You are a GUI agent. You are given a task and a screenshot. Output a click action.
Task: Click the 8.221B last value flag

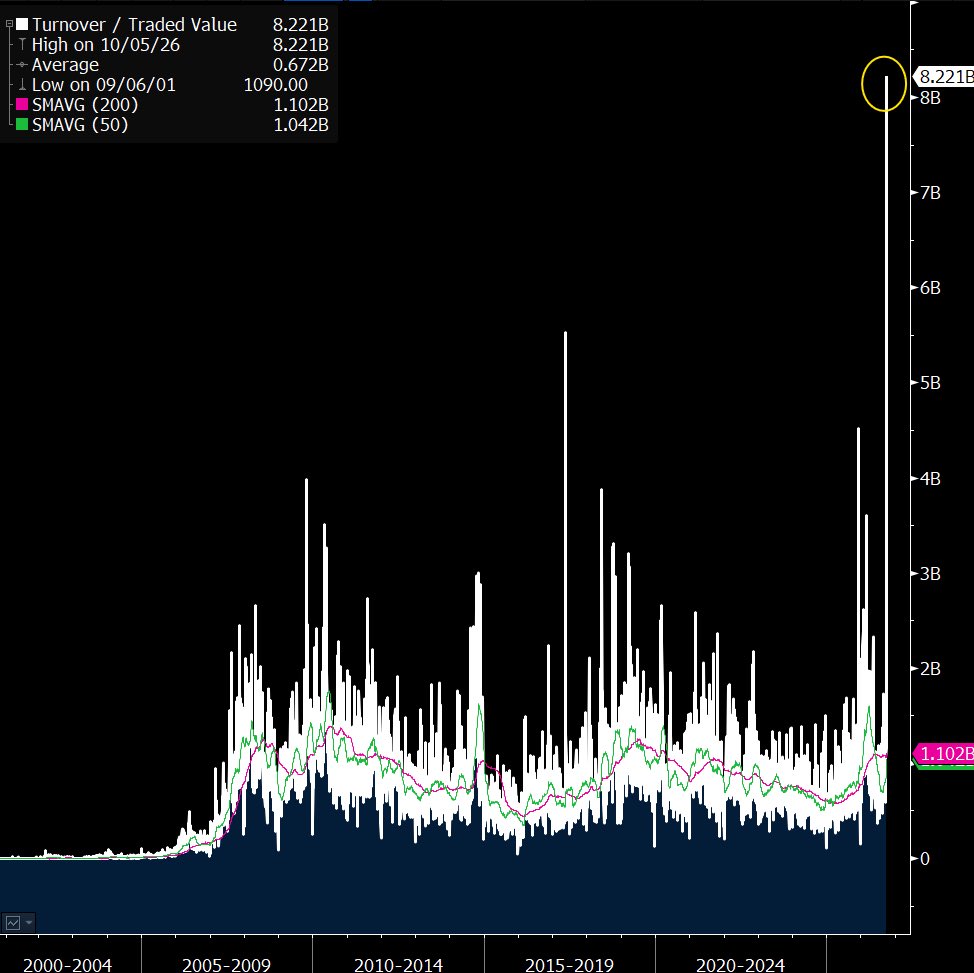click(x=944, y=76)
